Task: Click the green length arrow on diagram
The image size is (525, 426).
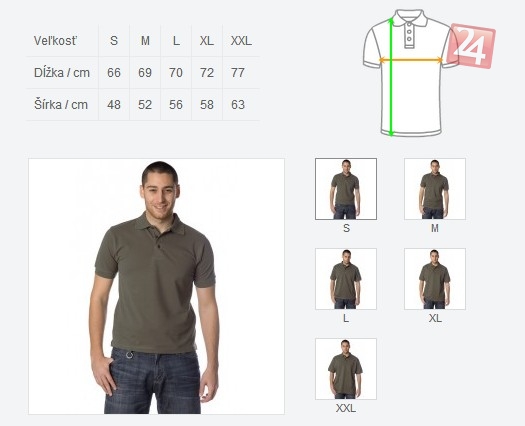Action: pos(391,77)
